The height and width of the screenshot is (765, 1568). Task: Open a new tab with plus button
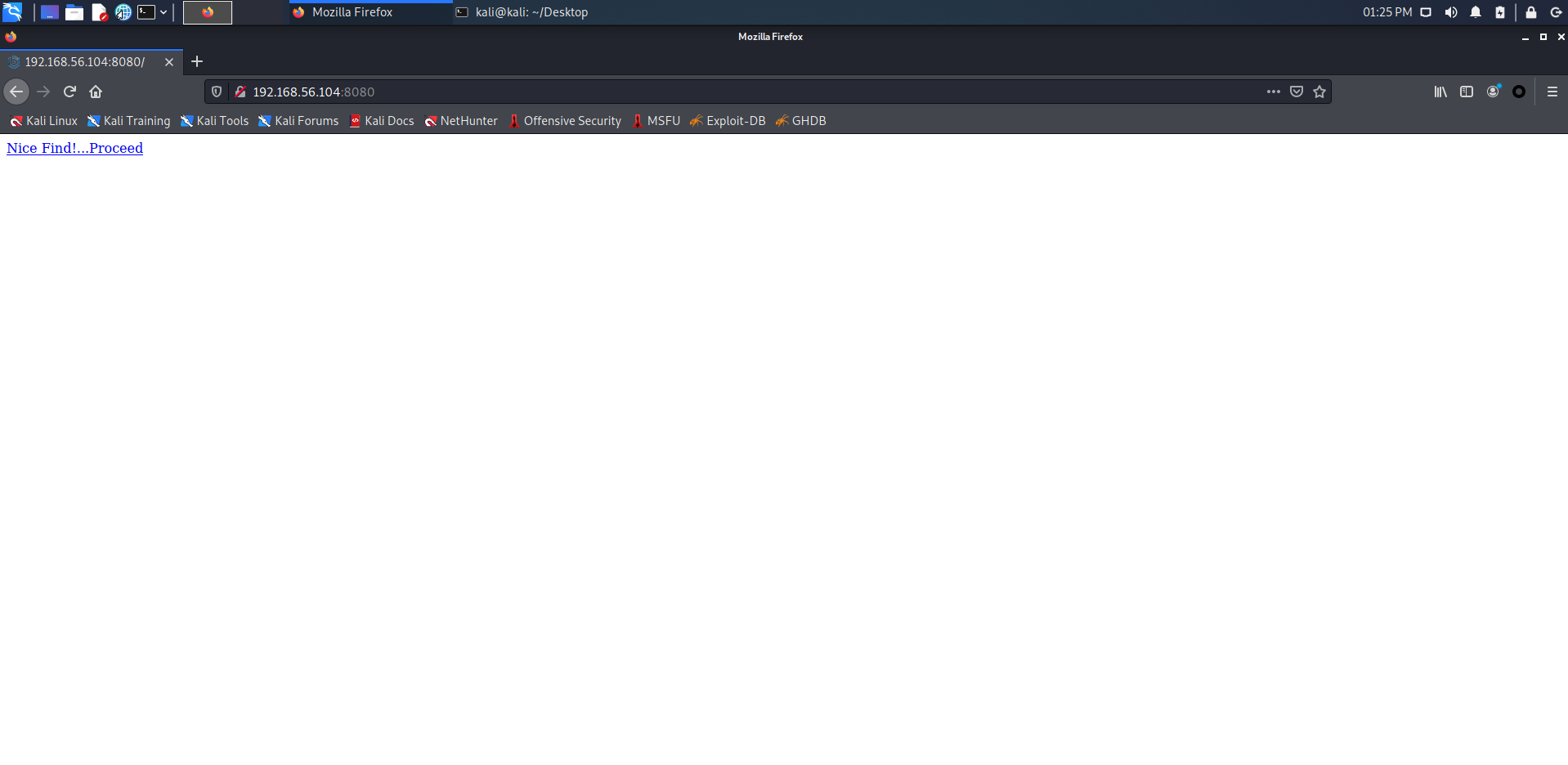197,62
